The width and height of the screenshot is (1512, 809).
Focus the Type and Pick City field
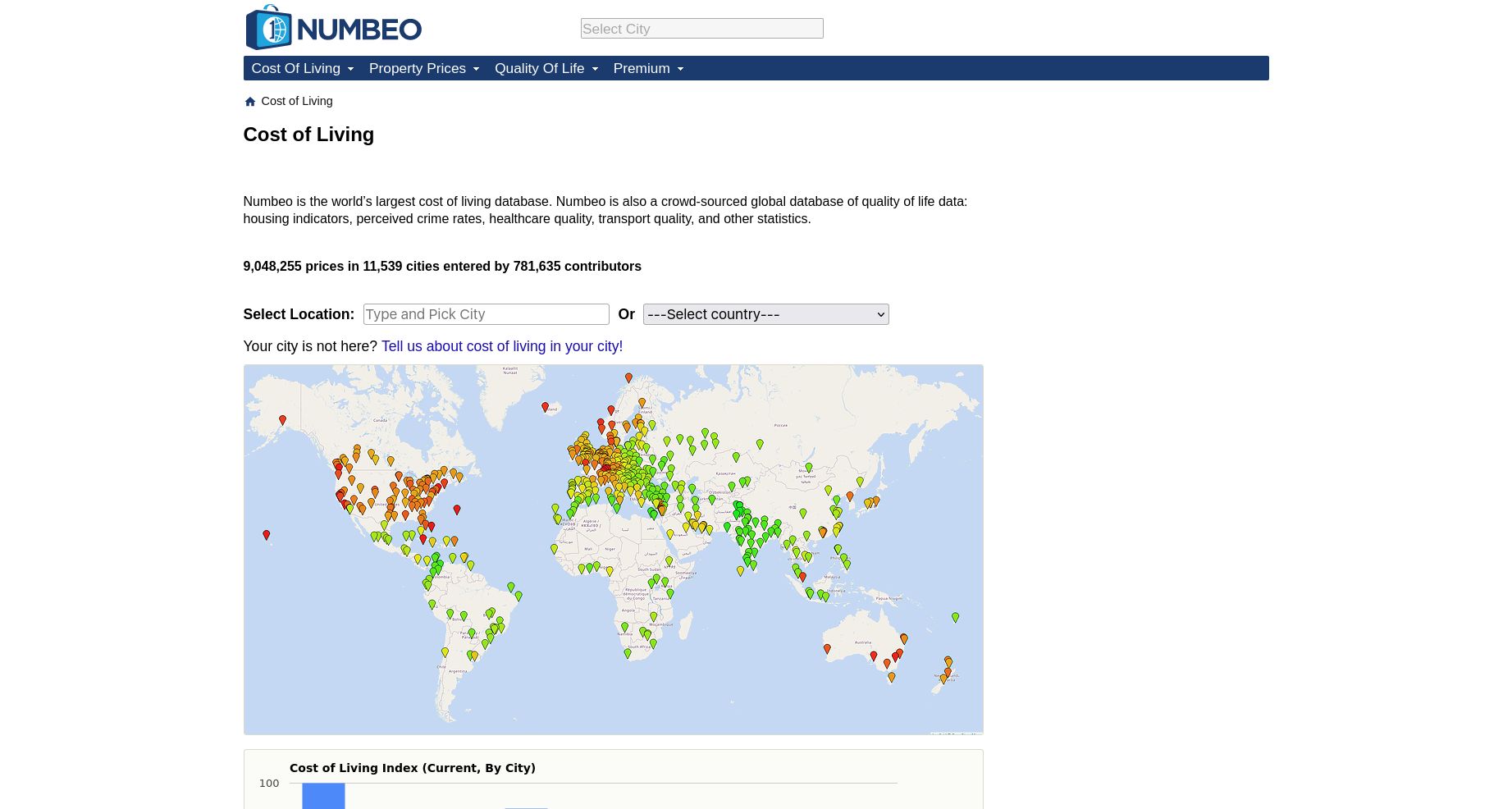[486, 314]
